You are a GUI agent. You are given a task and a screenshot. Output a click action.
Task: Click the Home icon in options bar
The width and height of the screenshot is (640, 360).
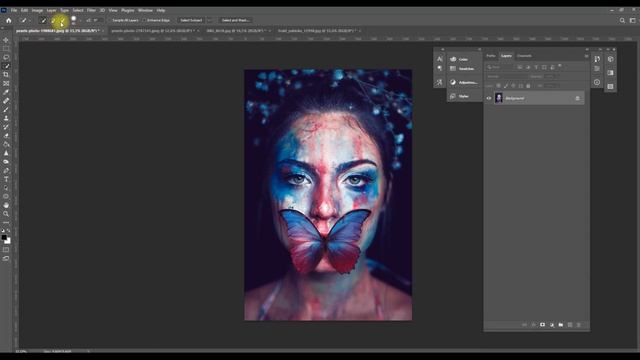point(9,20)
